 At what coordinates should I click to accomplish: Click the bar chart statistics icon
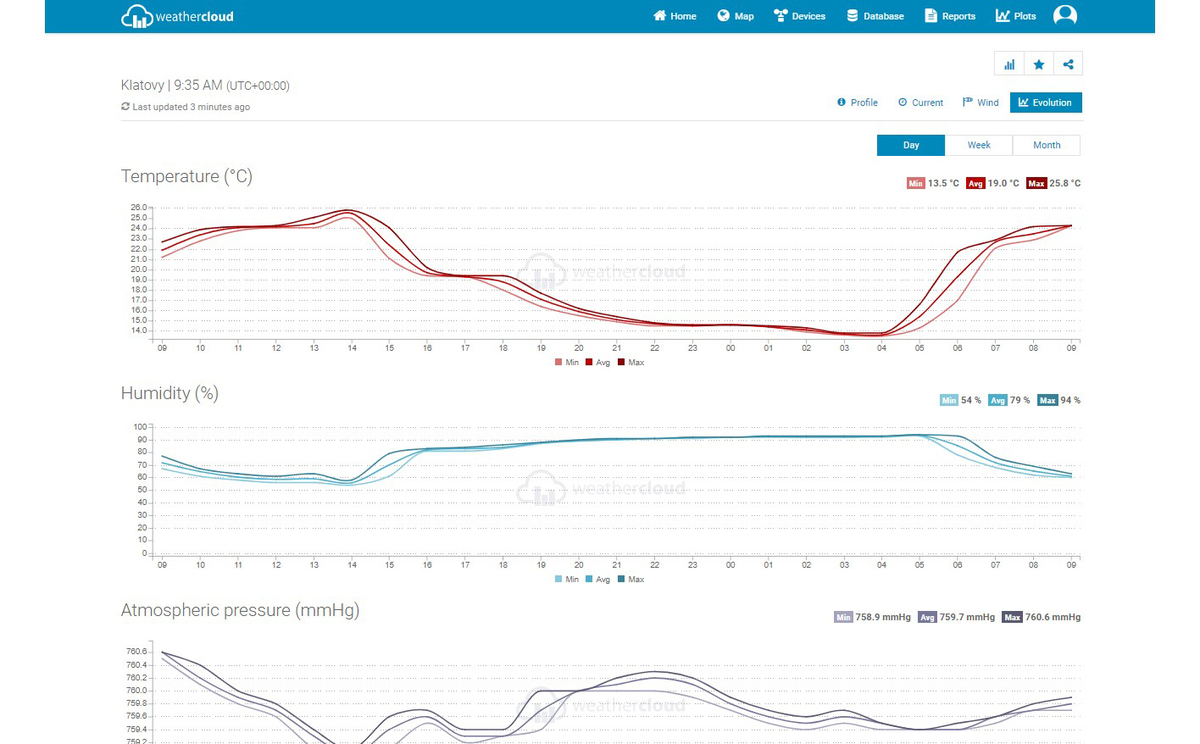point(1009,64)
